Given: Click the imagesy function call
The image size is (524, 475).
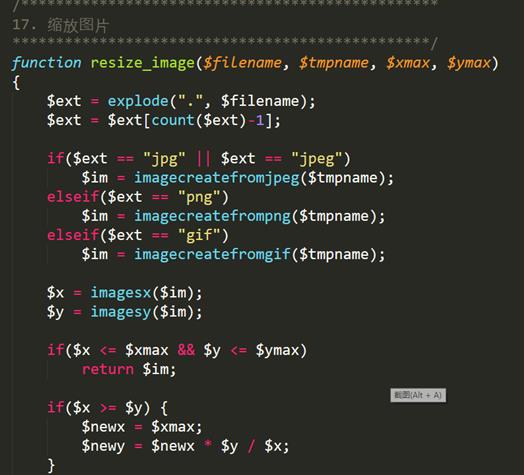Looking at the screenshot, I should tap(121, 312).
